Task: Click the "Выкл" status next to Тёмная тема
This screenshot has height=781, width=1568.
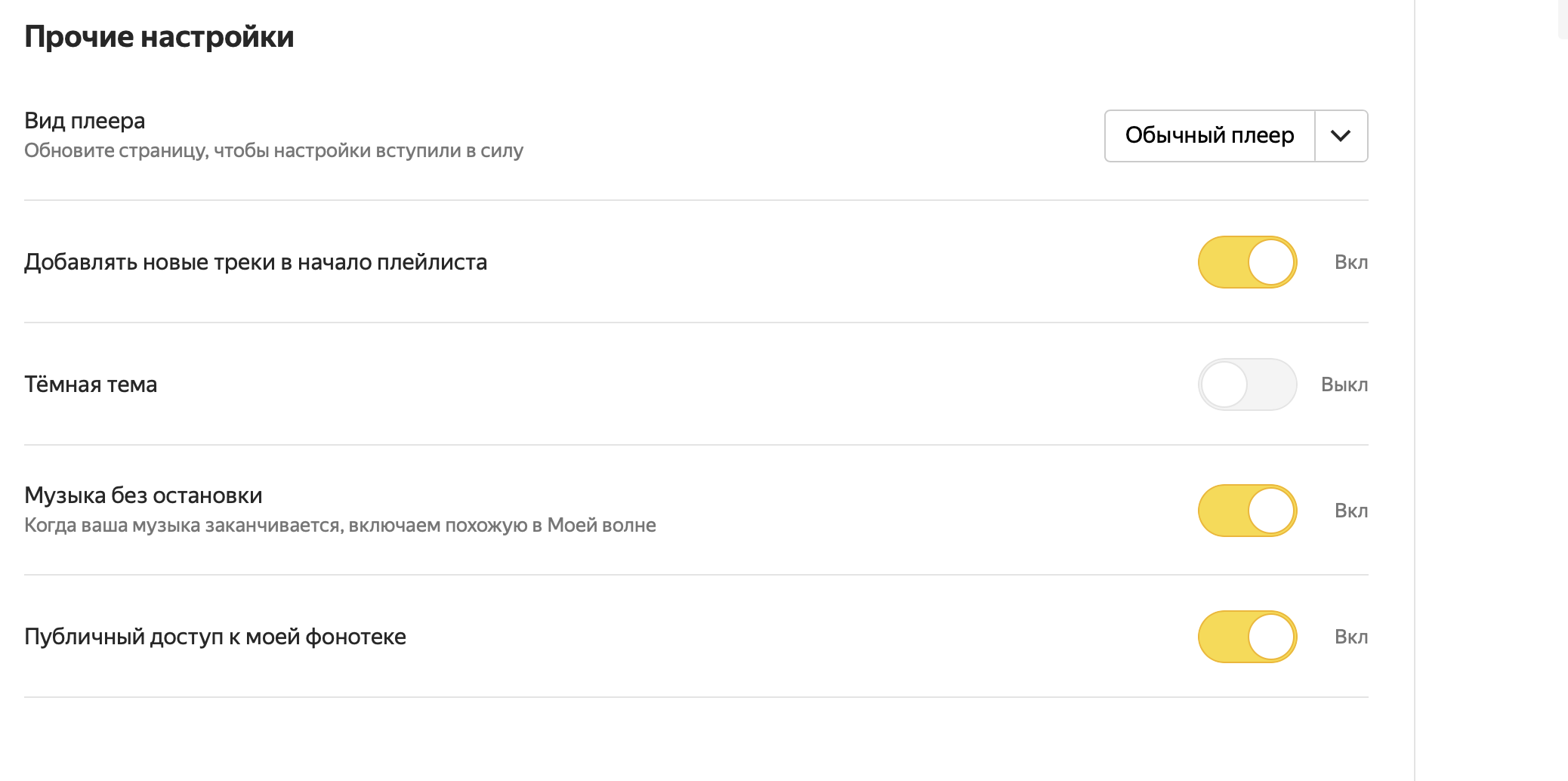Action: click(x=1344, y=384)
